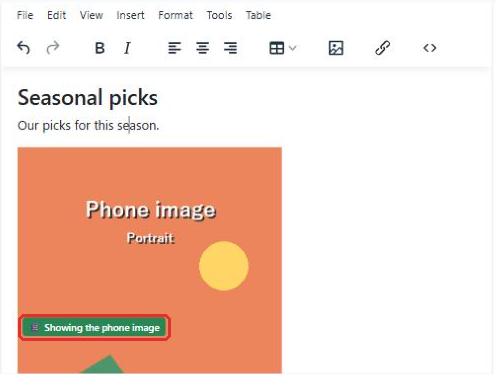Viewport: 496px width, 374px height.
Task: Center align the text
Action: tap(202, 48)
